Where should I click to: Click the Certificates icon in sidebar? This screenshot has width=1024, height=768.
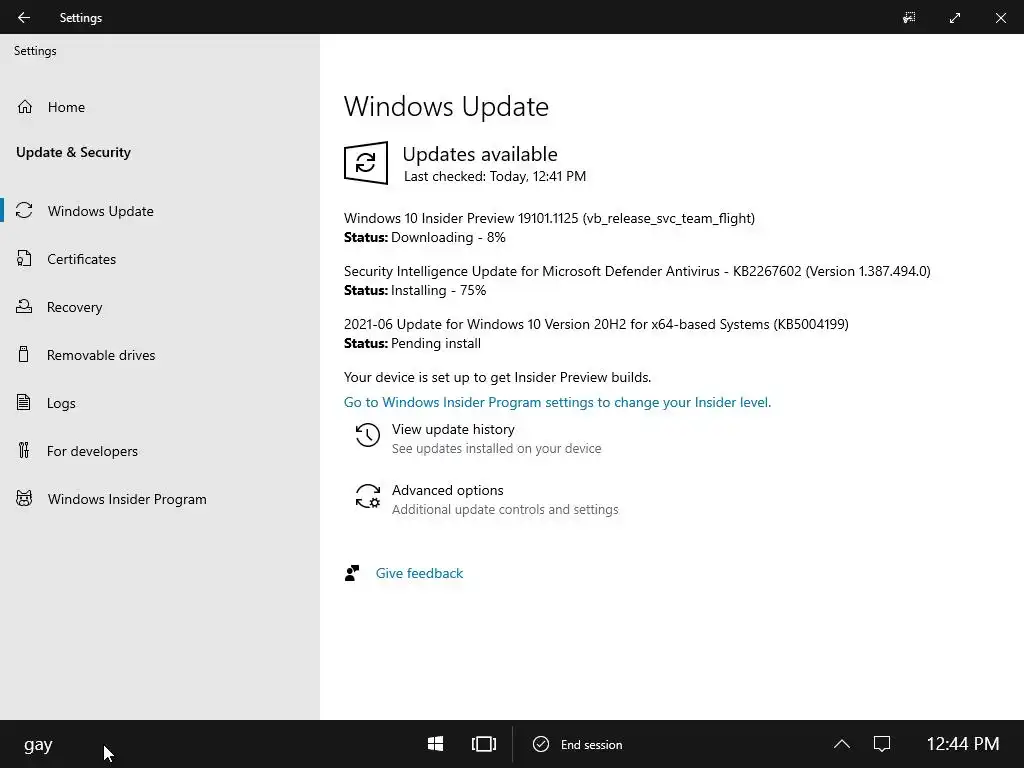pos(24,259)
